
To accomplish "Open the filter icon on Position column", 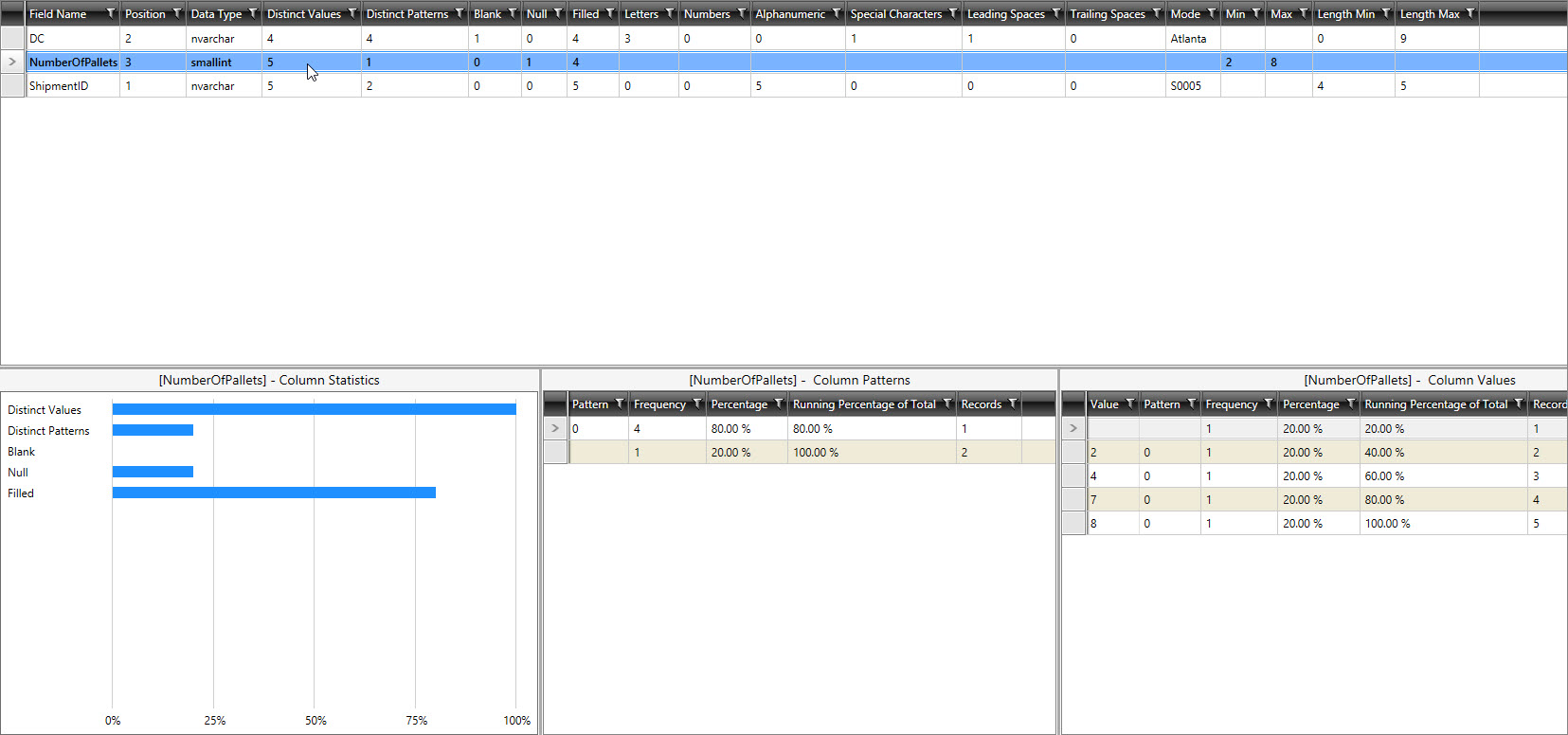I will (176, 13).
